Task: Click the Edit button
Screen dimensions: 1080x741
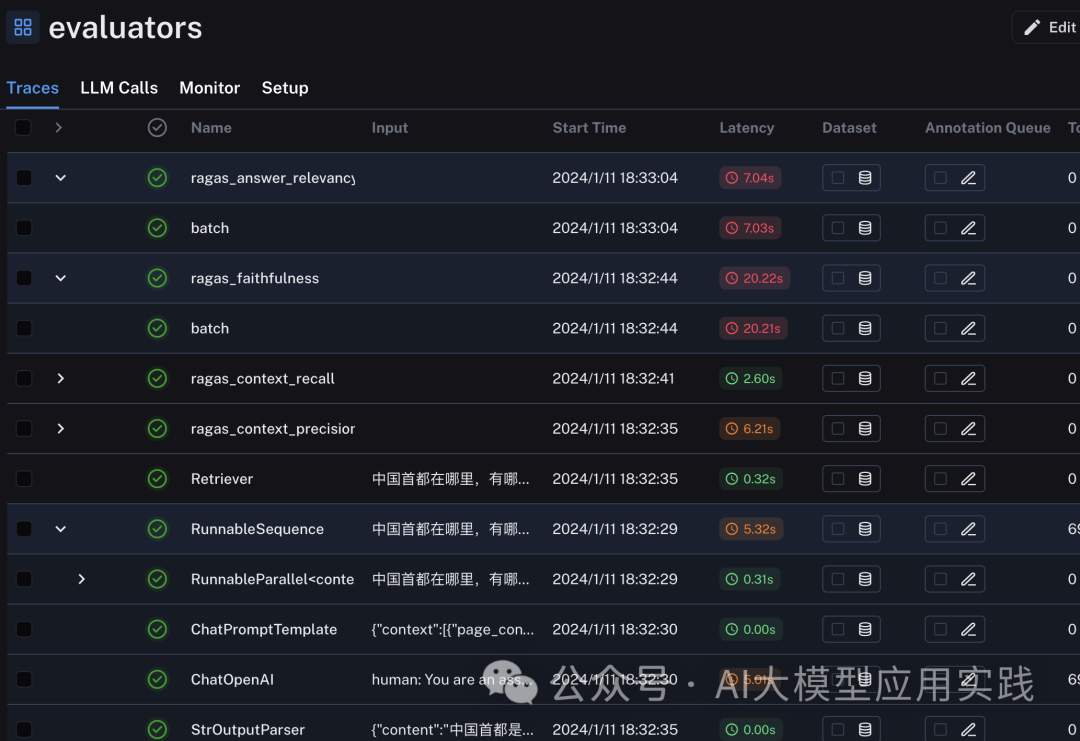Action: tap(1048, 28)
